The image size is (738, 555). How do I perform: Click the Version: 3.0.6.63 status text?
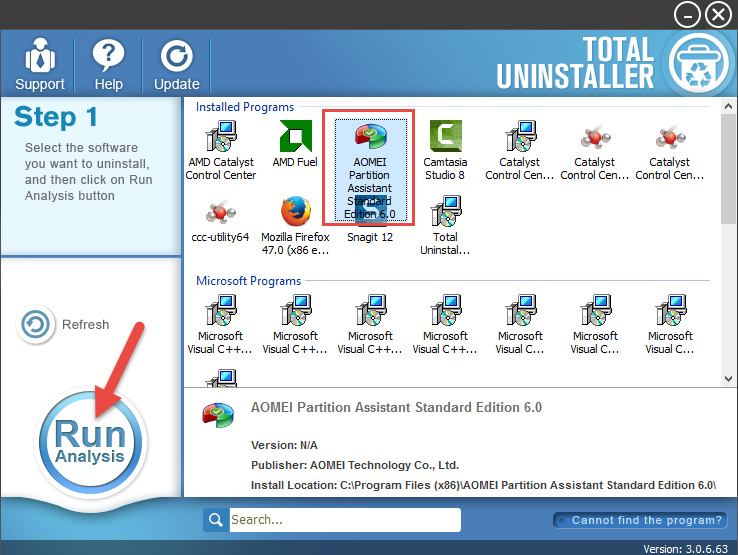tap(685, 549)
